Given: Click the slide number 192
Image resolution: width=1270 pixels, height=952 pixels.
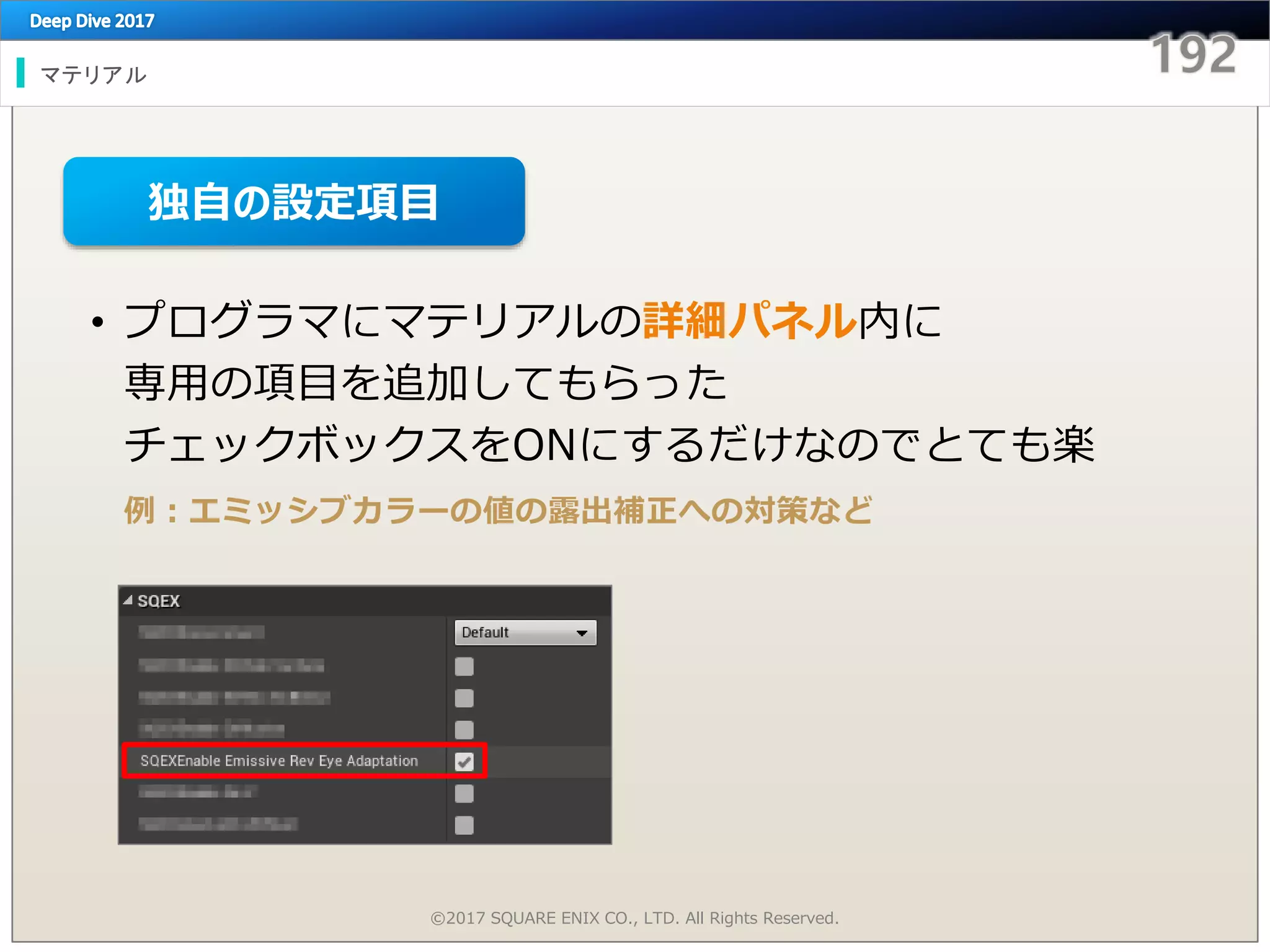Looking at the screenshot, I should (1193, 55).
